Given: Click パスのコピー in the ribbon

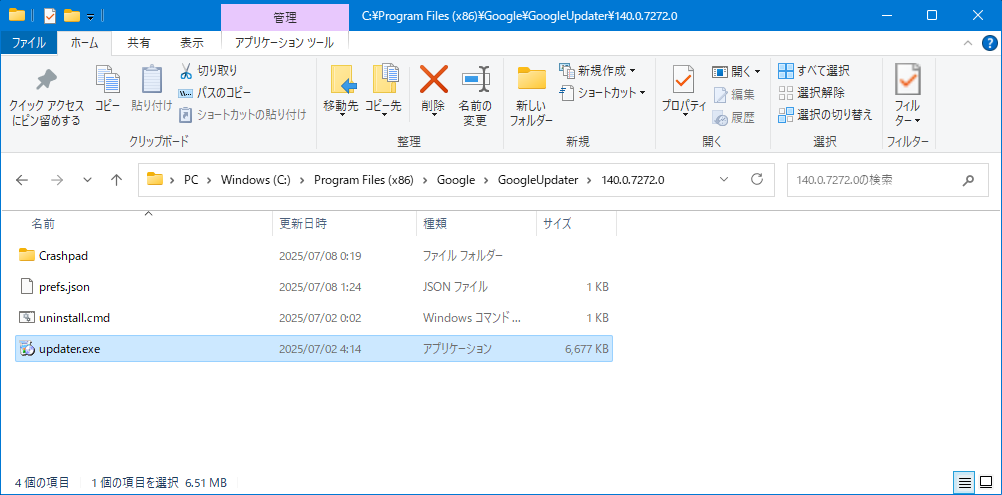Looking at the screenshot, I should [x=215, y=93].
